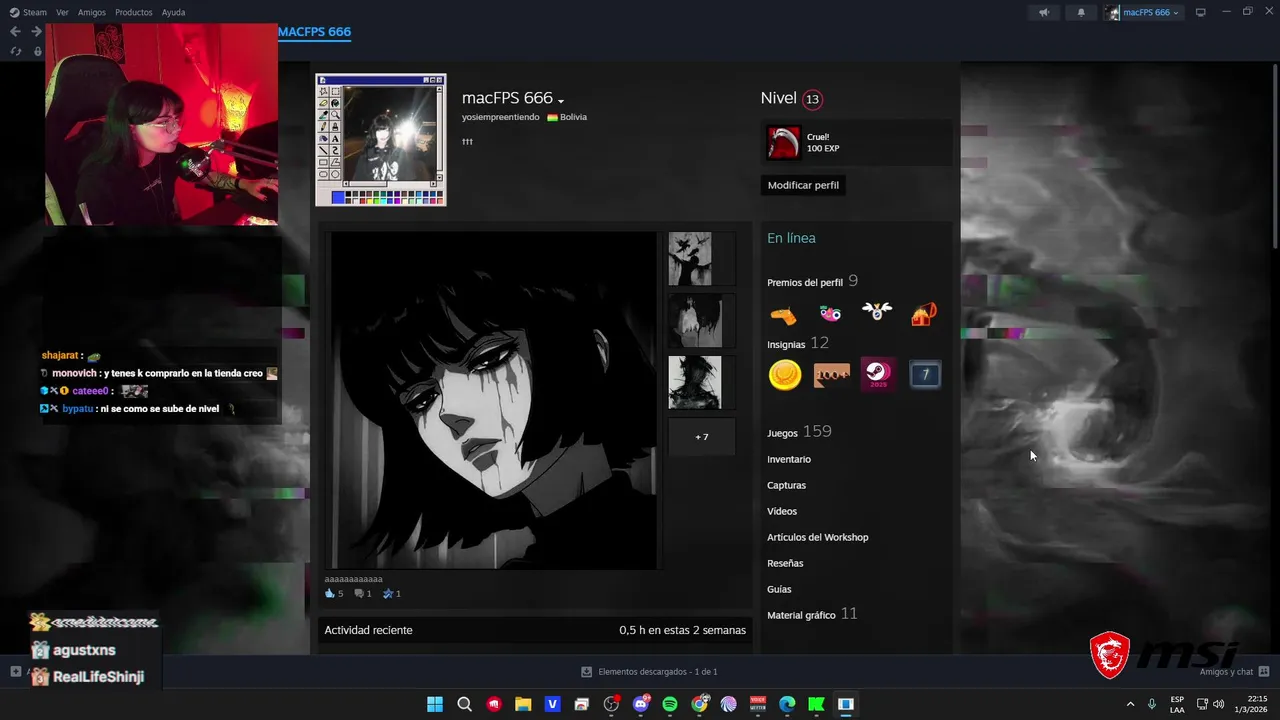Viewport: 1280px width, 720px height.
Task: Reload the page with the refresh icon
Action: (x=15, y=51)
